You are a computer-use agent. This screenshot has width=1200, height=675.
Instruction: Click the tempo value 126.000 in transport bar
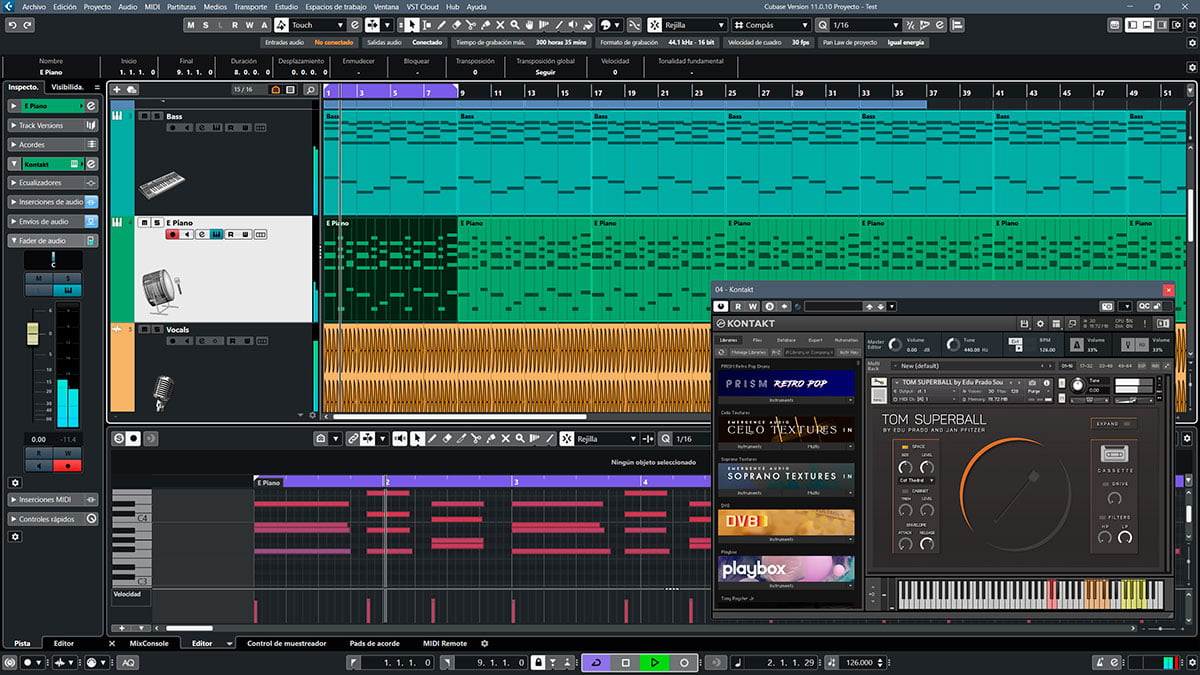pos(858,663)
